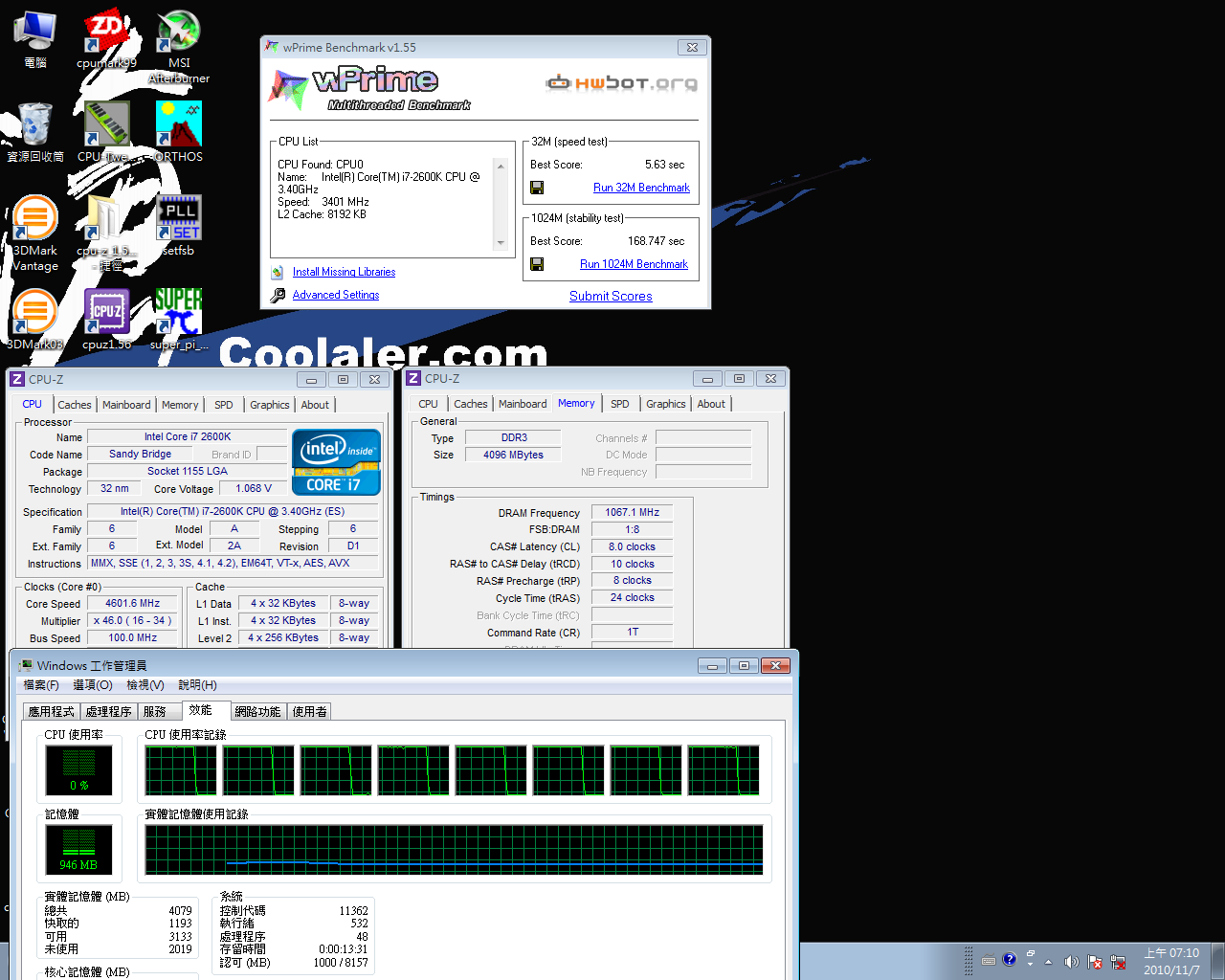Click the tray clock showing 07:10
Viewport: 1225px width, 980px height.
point(1171,962)
